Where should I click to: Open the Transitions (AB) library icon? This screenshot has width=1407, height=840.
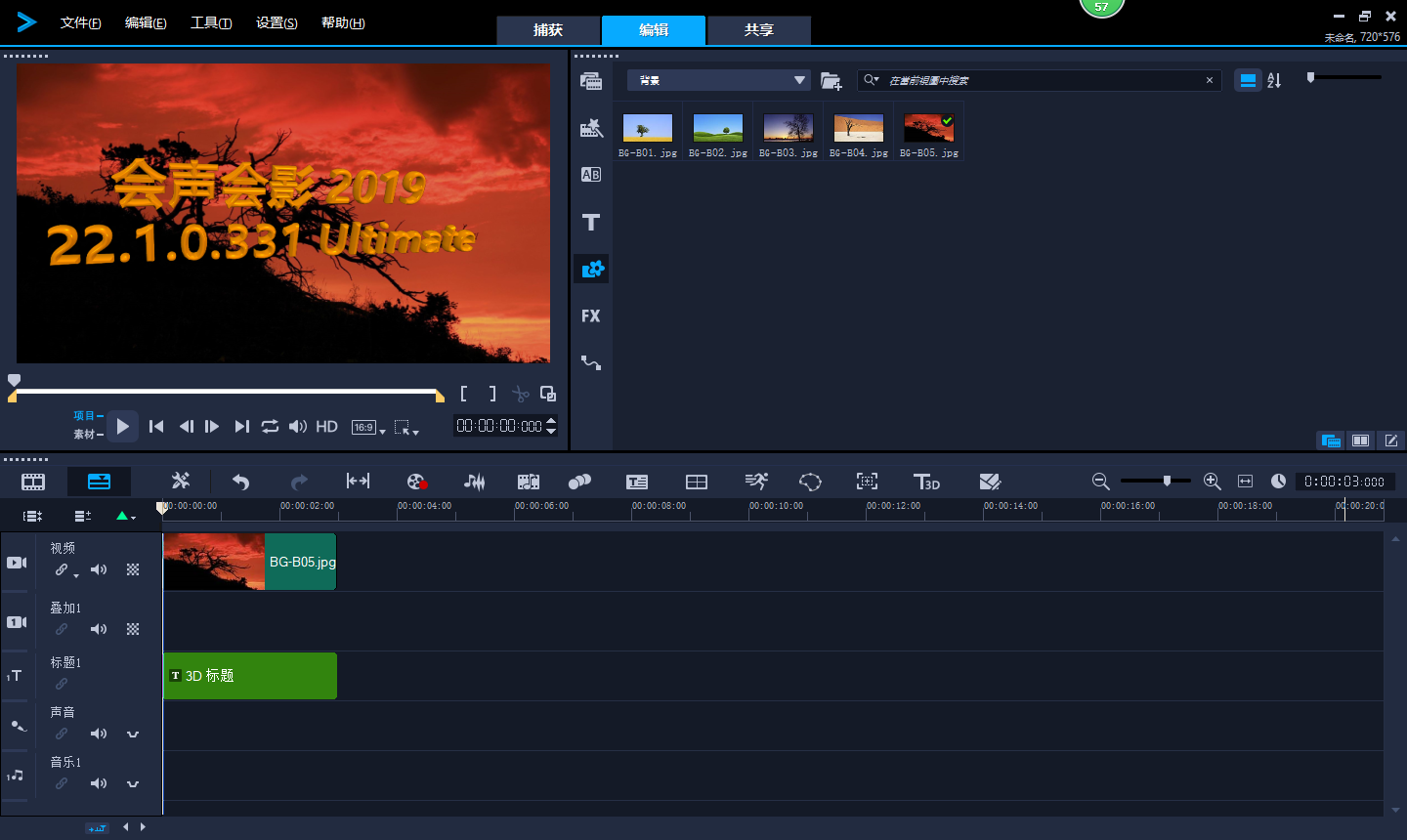pos(591,175)
